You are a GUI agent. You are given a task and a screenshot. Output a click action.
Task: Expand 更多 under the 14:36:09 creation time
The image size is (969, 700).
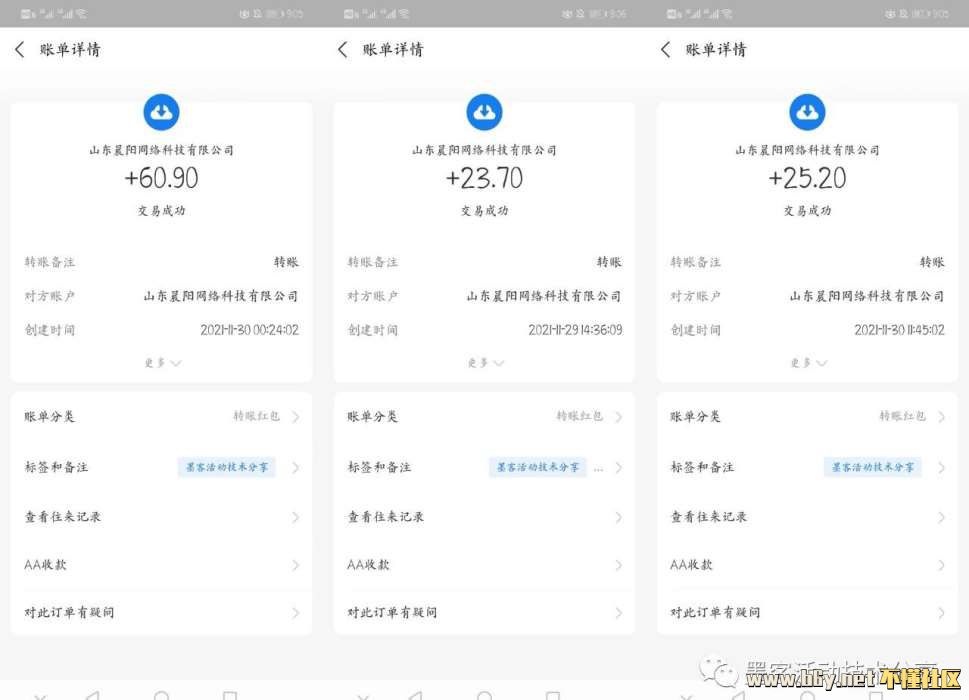(x=484, y=363)
